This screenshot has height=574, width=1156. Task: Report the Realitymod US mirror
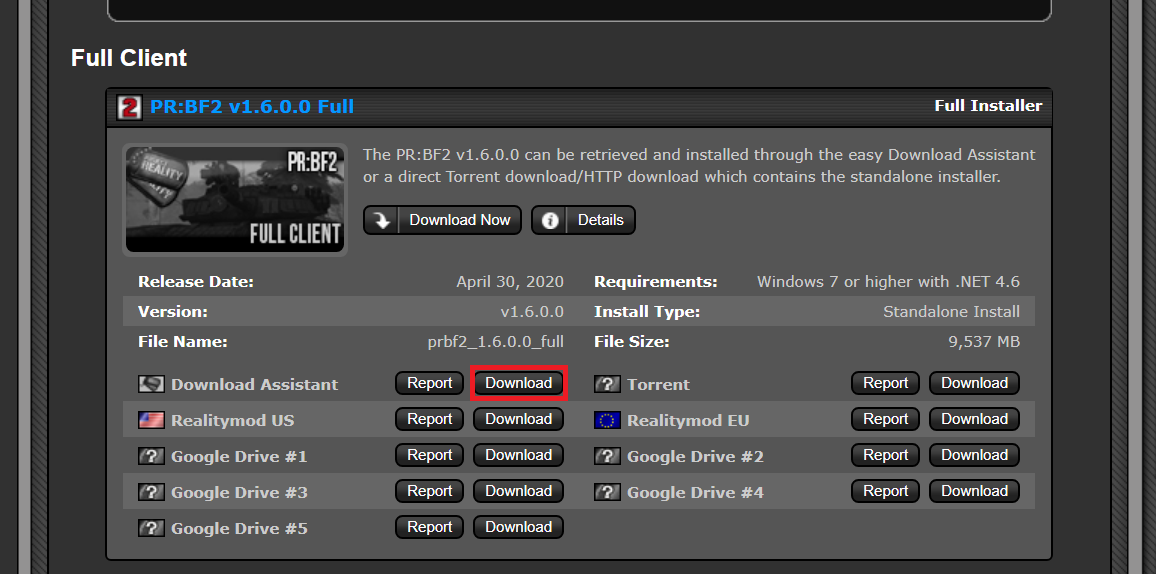(430, 419)
